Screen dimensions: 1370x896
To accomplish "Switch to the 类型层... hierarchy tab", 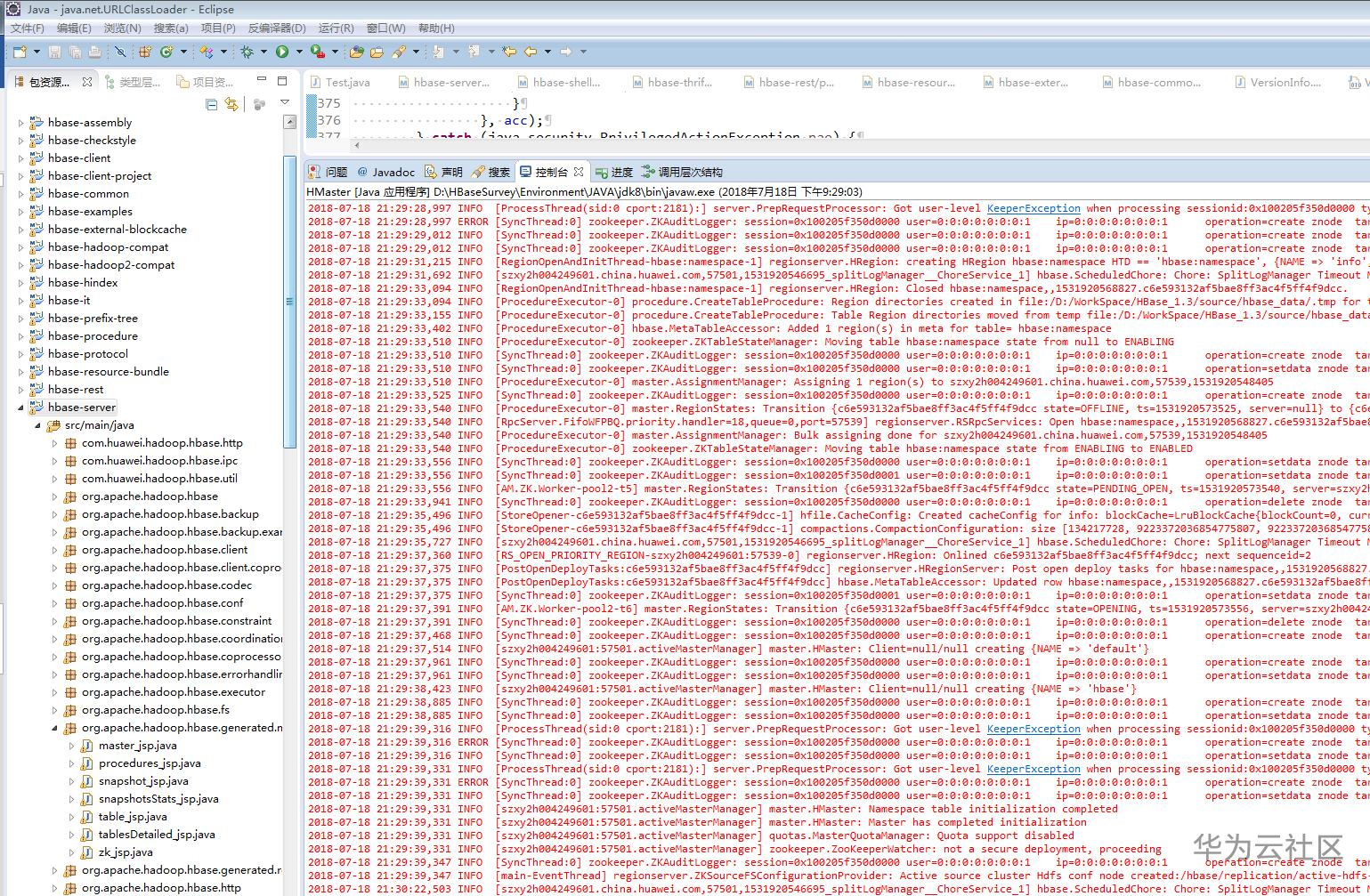I will pos(133,82).
